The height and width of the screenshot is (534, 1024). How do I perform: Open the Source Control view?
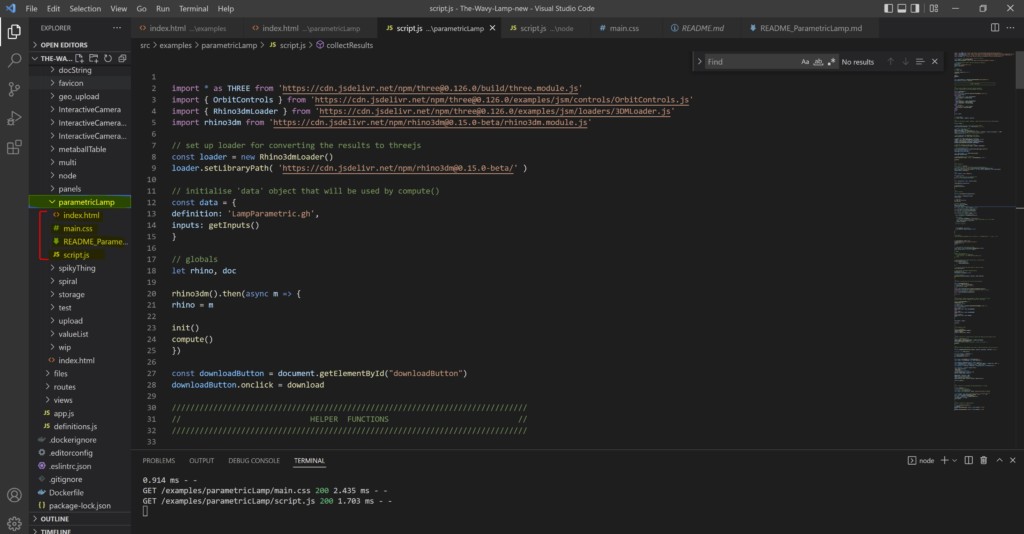(14, 89)
